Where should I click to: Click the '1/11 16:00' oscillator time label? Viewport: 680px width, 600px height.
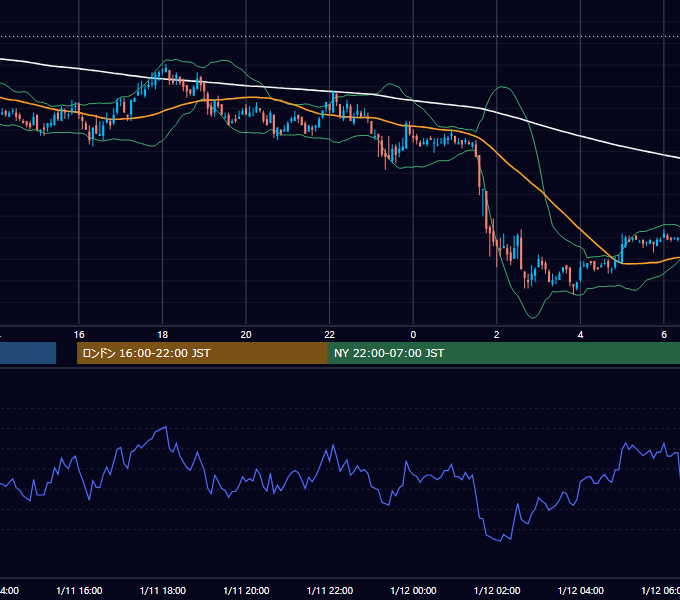[x=79, y=590]
